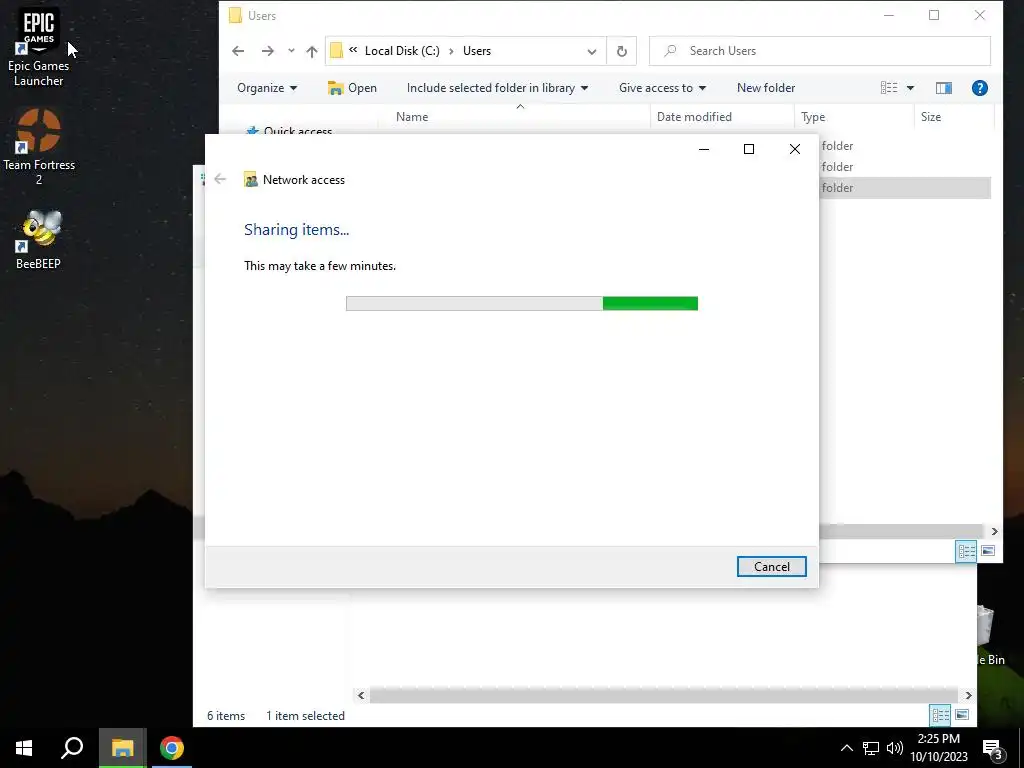Image resolution: width=1024 pixels, height=768 pixels.
Task: Open volume control tray icon
Action: point(895,748)
